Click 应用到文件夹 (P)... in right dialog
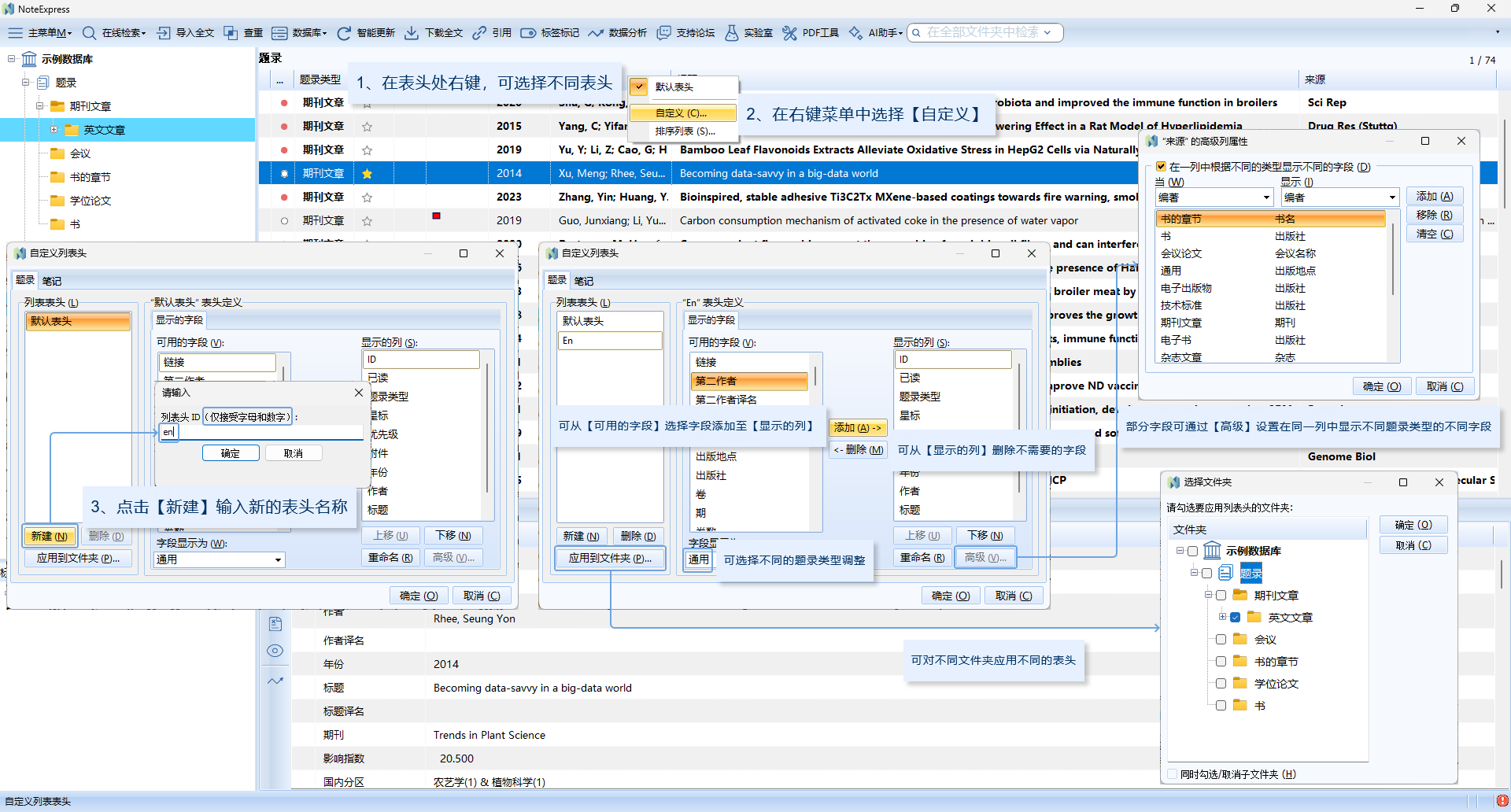Image resolution: width=1511 pixels, height=812 pixels. point(610,559)
